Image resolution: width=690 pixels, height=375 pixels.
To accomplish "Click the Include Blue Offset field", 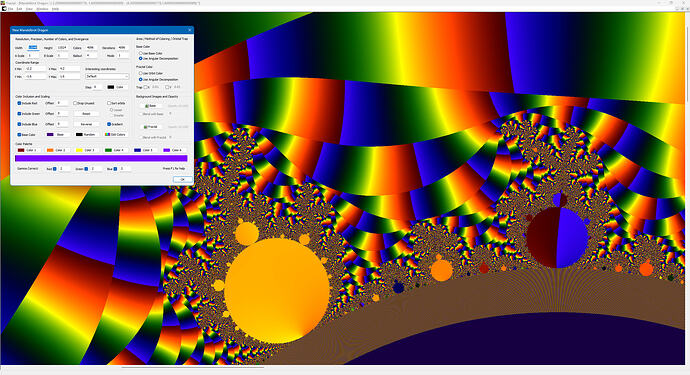I will [62, 124].
